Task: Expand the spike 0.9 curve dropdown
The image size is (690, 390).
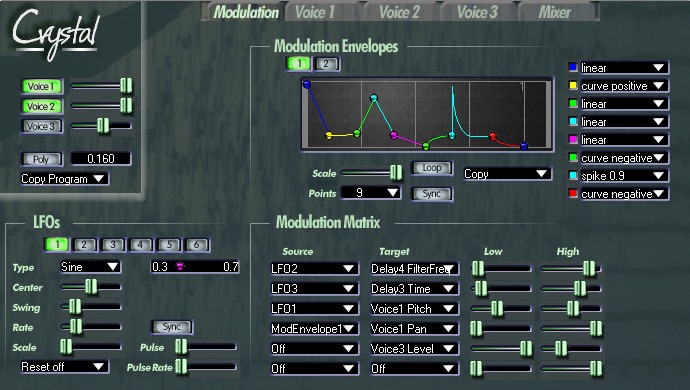Action: point(624,176)
